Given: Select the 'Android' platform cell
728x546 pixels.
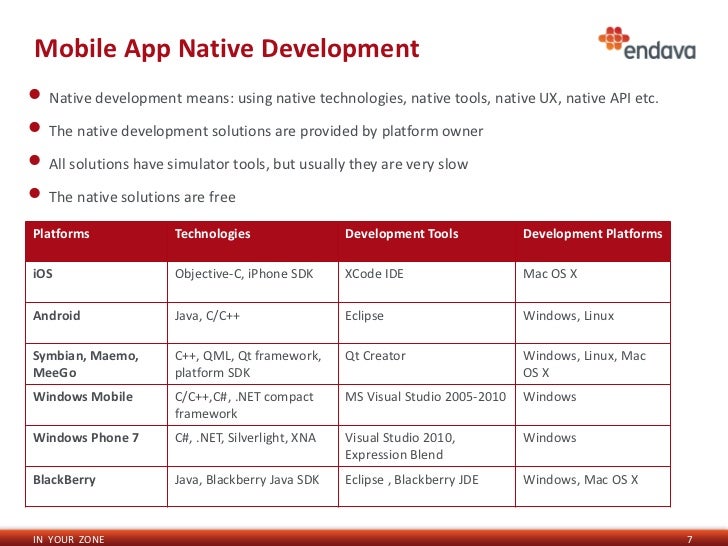Looking at the screenshot, I should [96, 323].
